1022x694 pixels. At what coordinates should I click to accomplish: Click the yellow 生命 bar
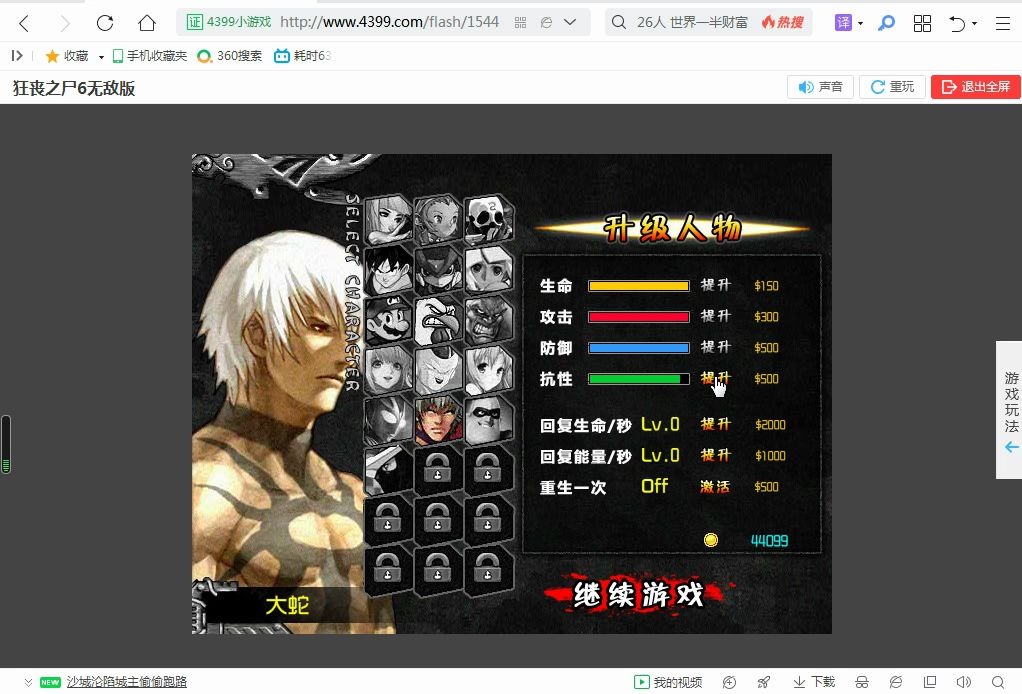point(639,285)
